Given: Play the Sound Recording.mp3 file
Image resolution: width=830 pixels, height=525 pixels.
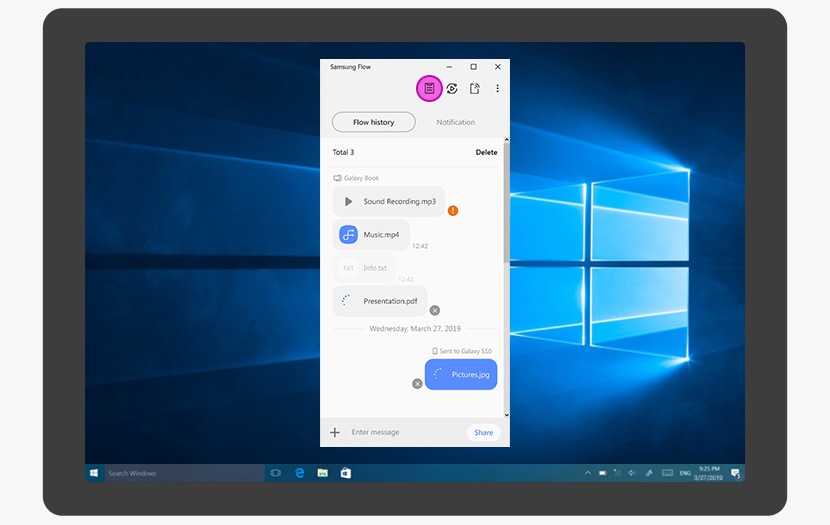Looking at the screenshot, I should click(348, 202).
